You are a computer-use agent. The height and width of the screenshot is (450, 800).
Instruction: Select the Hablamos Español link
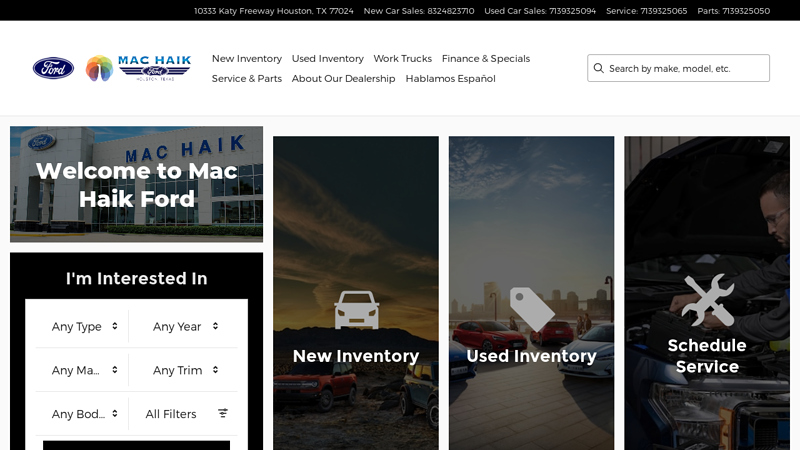[x=451, y=79]
